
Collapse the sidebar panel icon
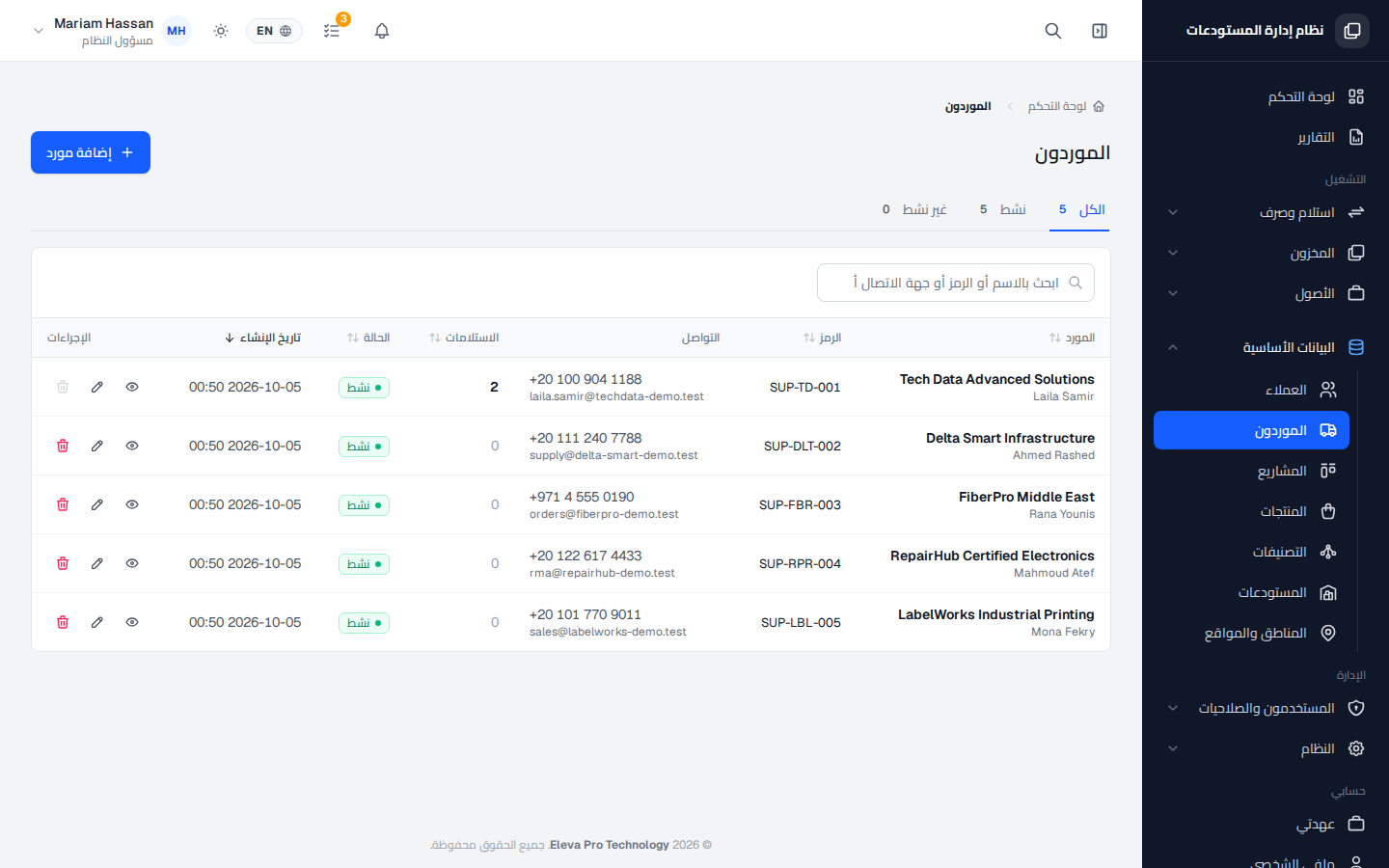(1100, 31)
